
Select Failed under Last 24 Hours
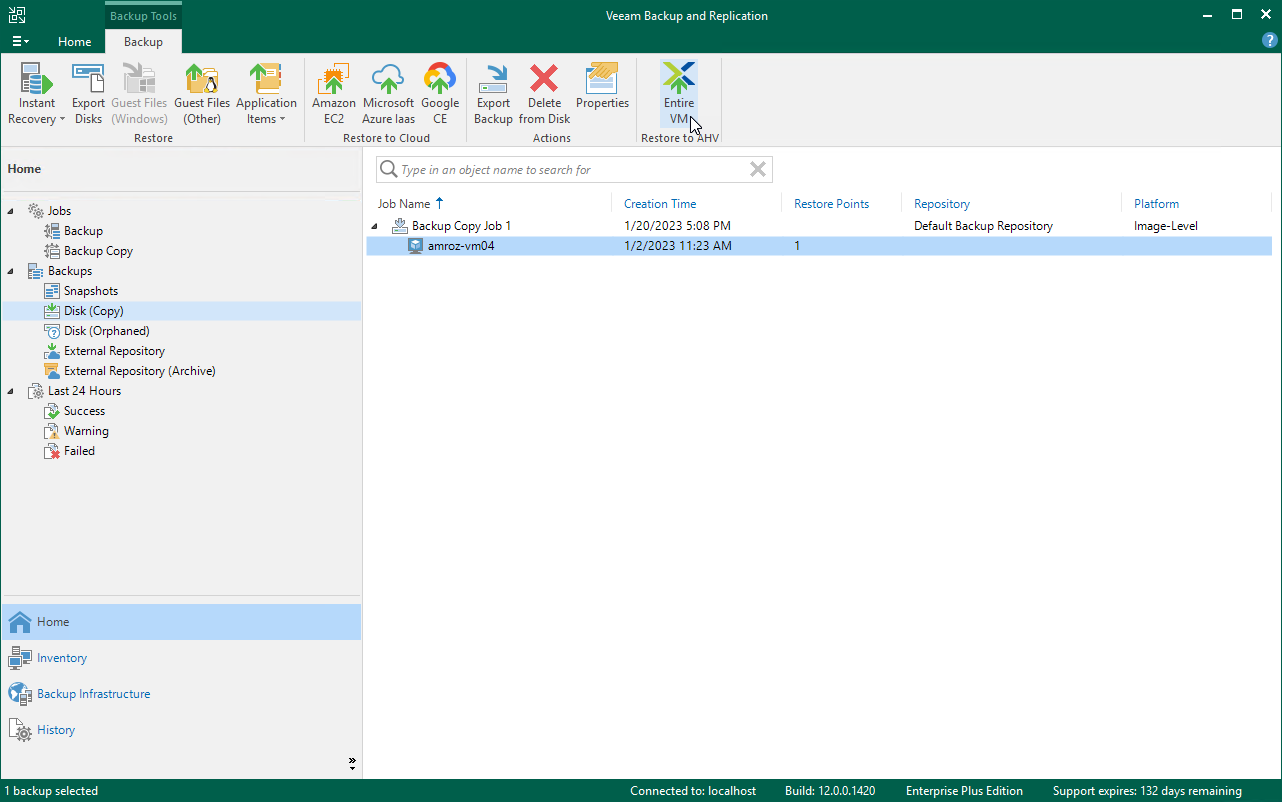point(79,451)
